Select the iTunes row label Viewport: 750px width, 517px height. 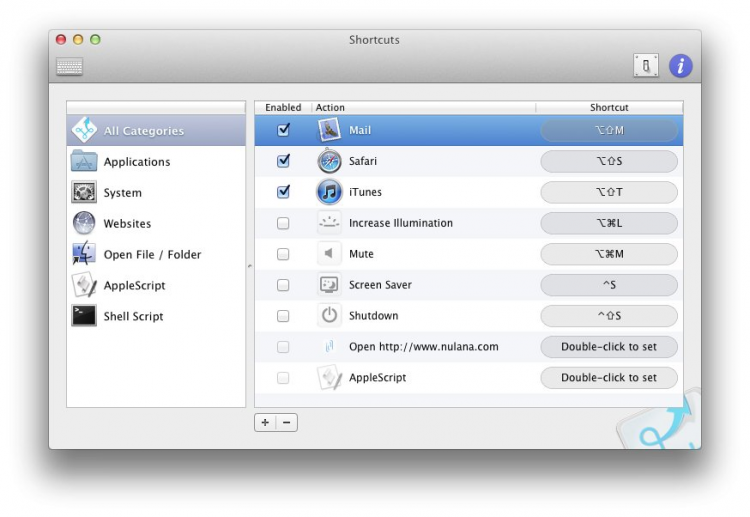(x=365, y=192)
